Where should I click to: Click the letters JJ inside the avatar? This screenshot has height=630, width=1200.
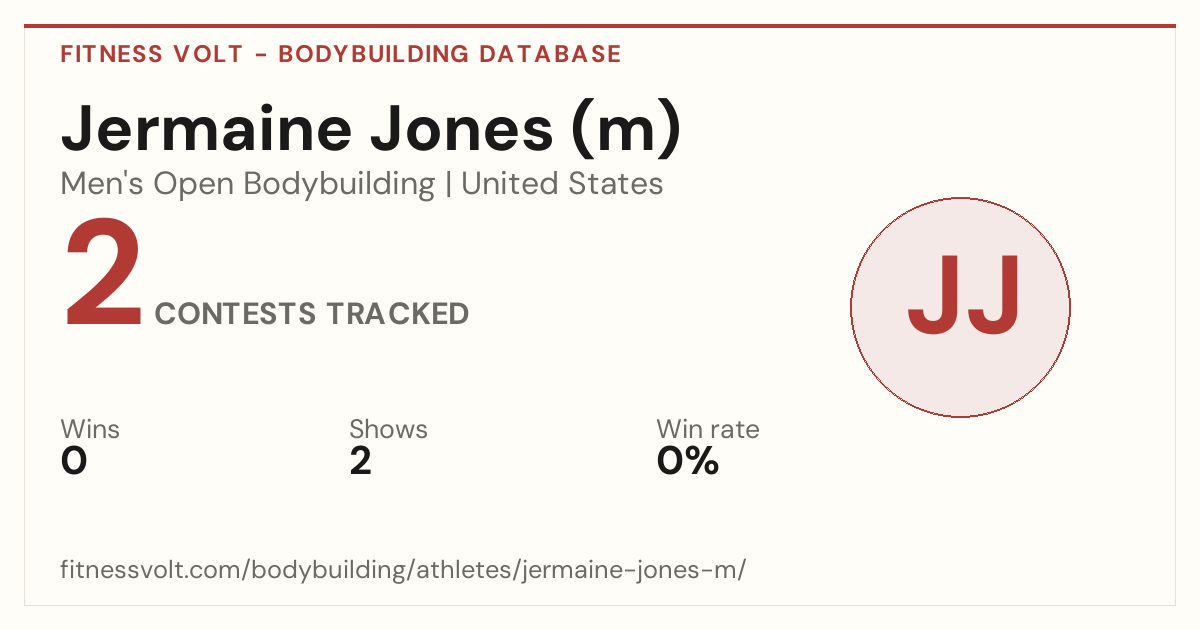(964, 295)
